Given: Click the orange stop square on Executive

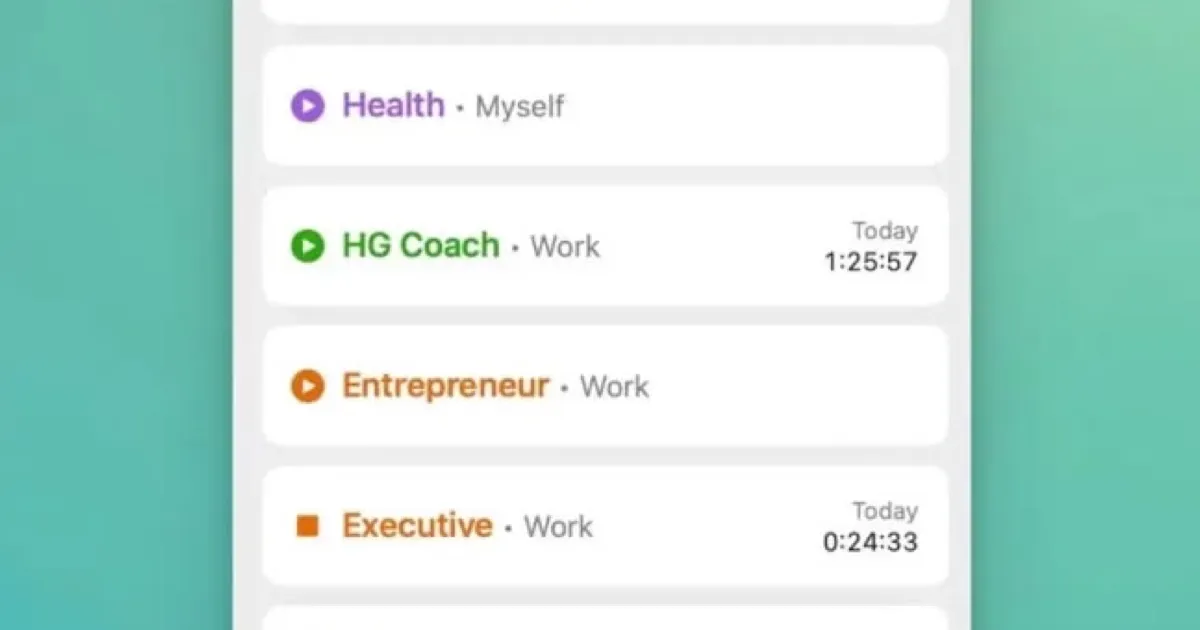Looking at the screenshot, I should pos(309,525).
